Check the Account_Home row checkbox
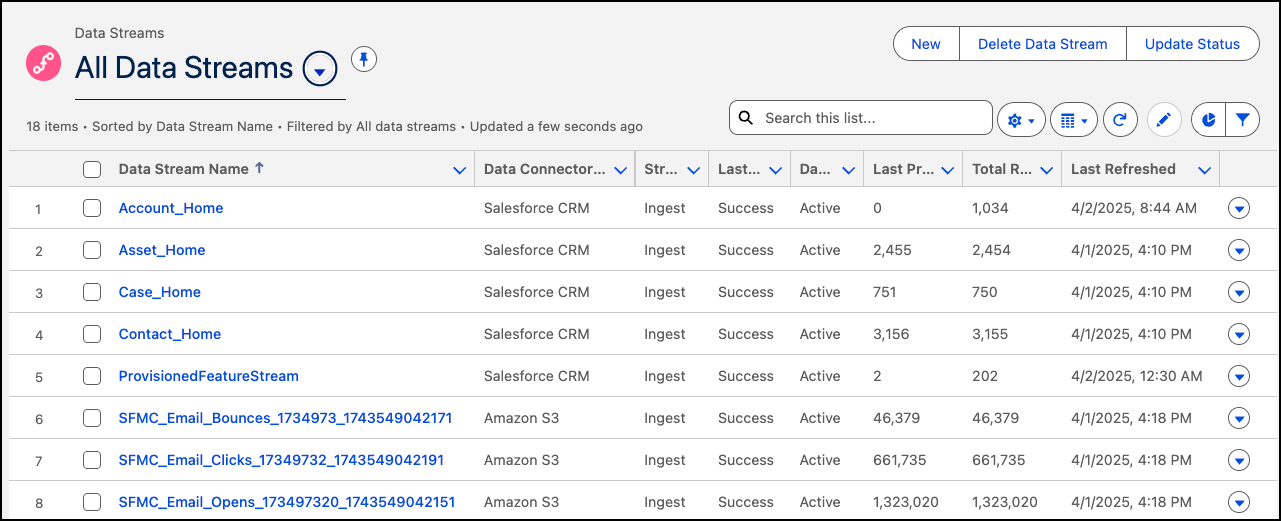Viewport: 1281px width, 521px height. [x=92, y=208]
